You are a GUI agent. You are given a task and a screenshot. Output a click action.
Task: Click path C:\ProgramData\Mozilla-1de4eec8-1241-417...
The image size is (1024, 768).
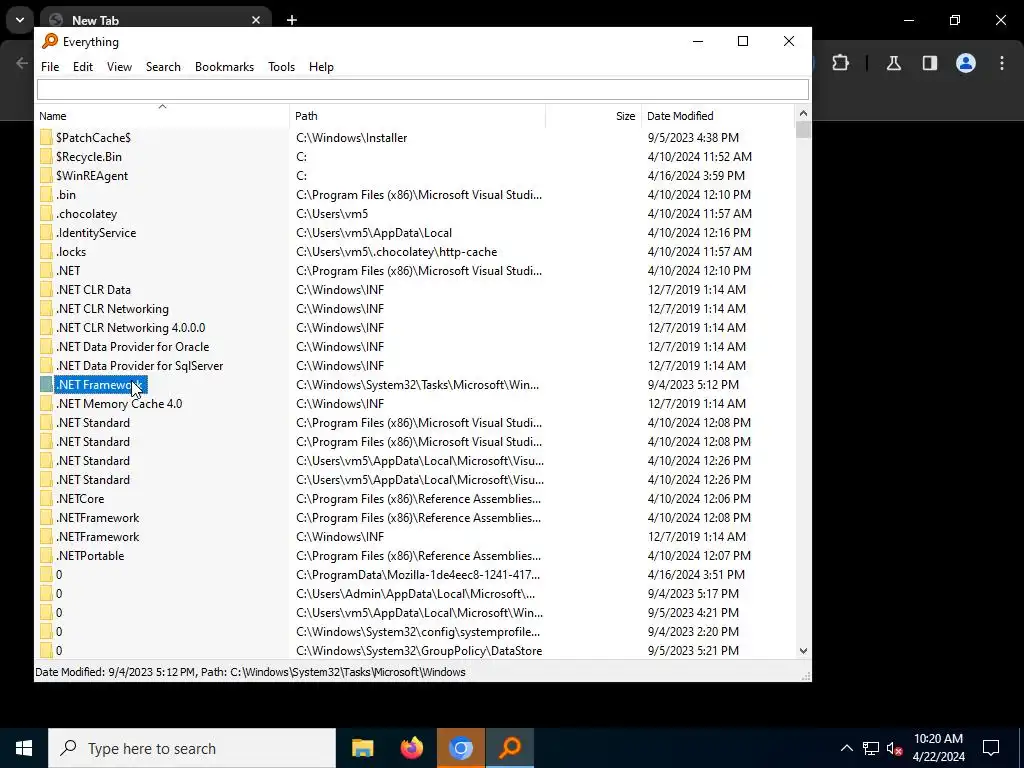tap(418, 575)
